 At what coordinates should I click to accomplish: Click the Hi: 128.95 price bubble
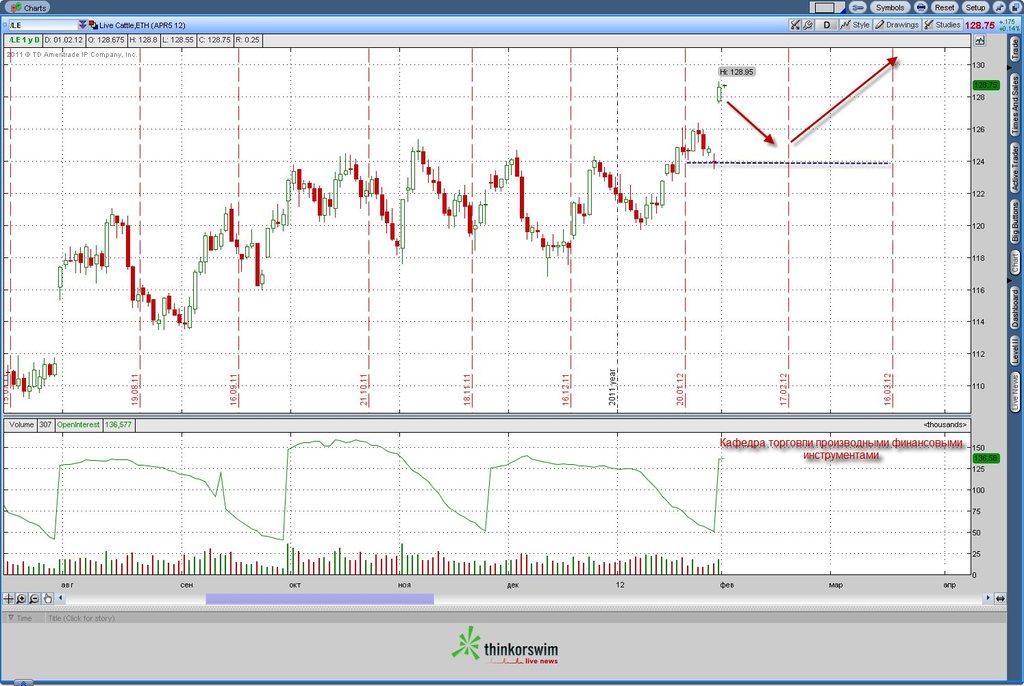point(737,72)
